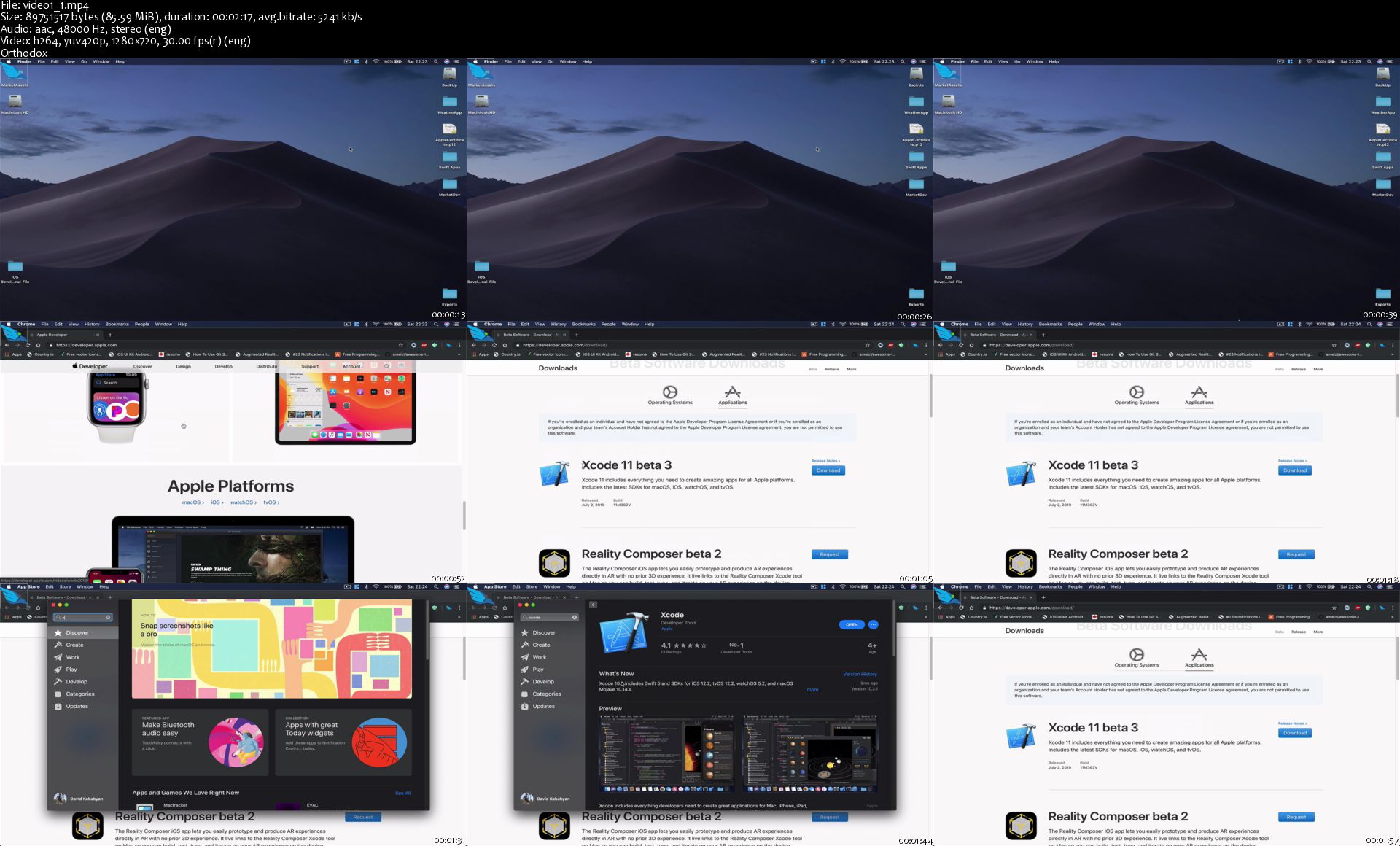The image size is (1400, 846).
Task: Click the blue ellipsis button beside OPEN
Action: point(874,624)
